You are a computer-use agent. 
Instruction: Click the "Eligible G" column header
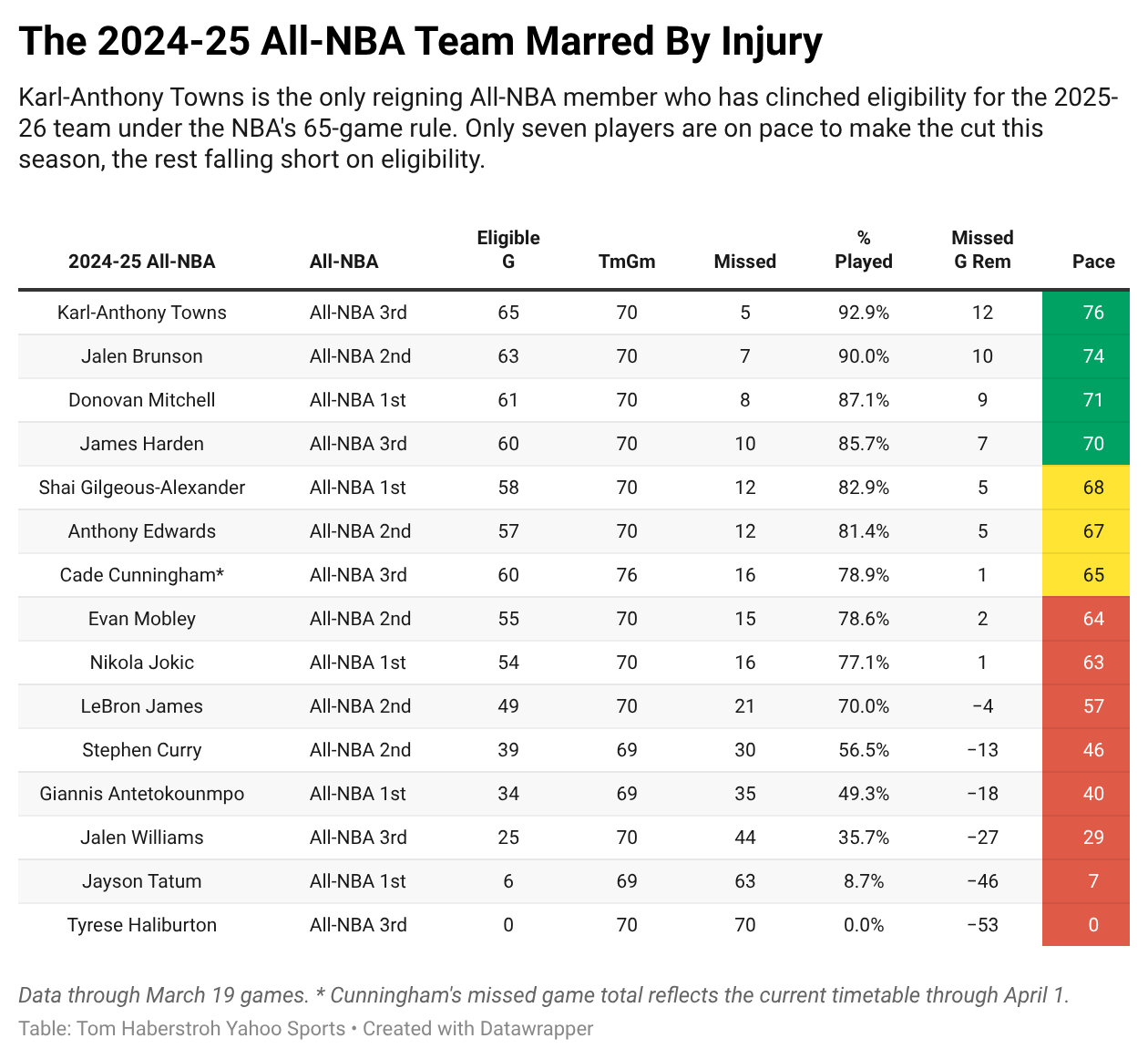pos(508,250)
